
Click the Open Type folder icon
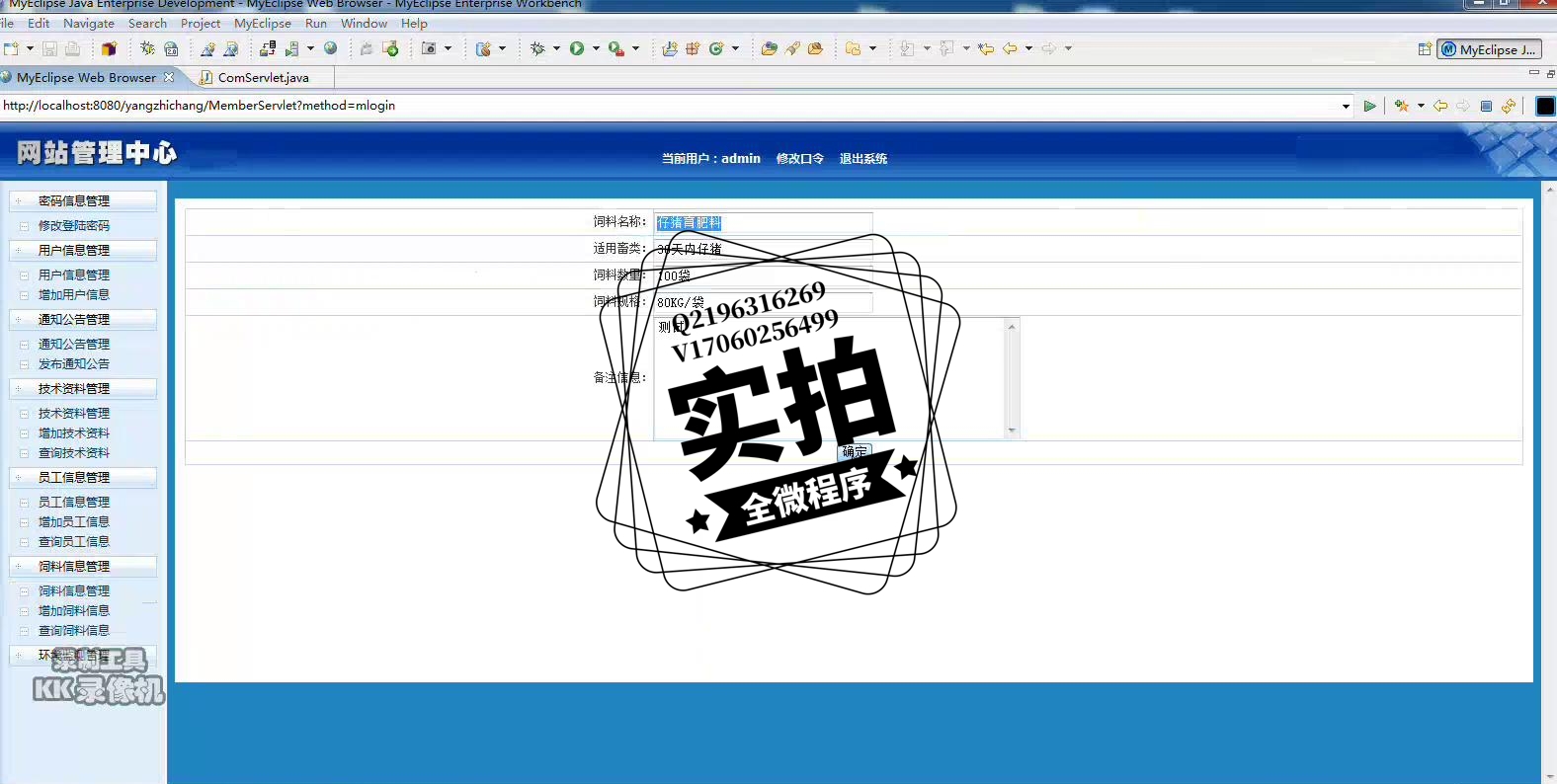(x=769, y=48)
